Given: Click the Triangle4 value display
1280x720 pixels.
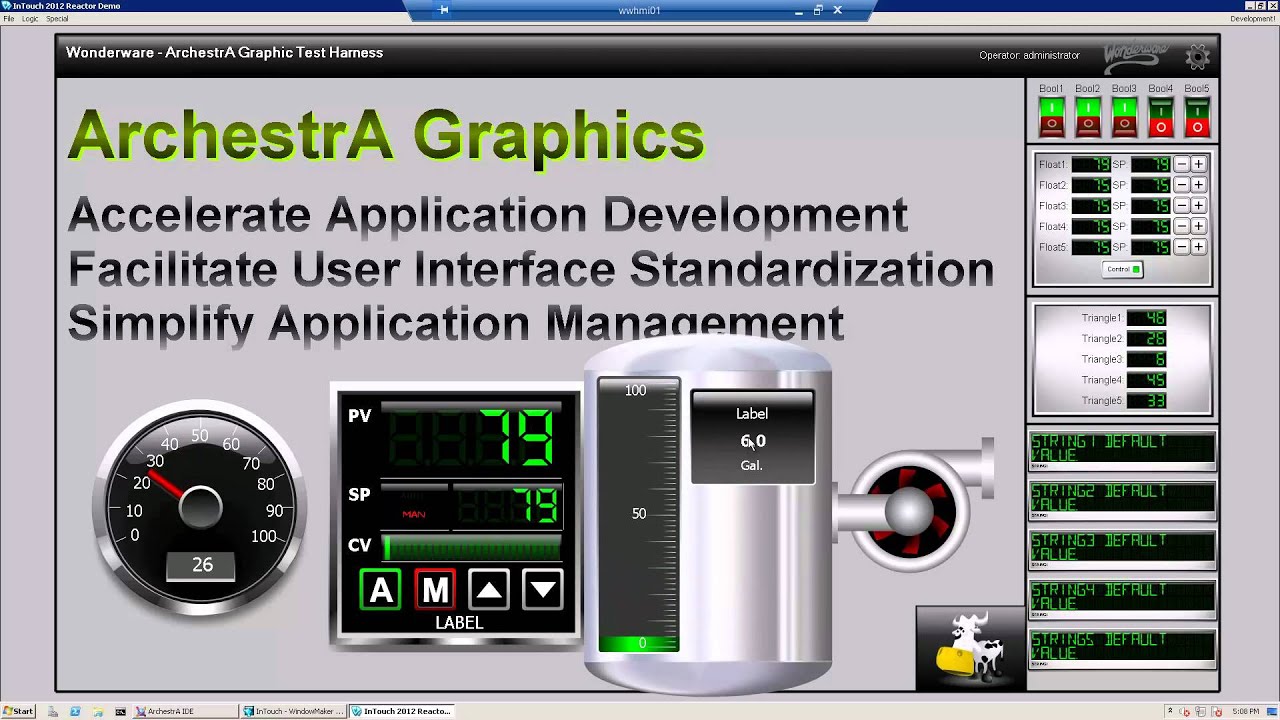Looking at the screenshot, I should pos(1146,380).
